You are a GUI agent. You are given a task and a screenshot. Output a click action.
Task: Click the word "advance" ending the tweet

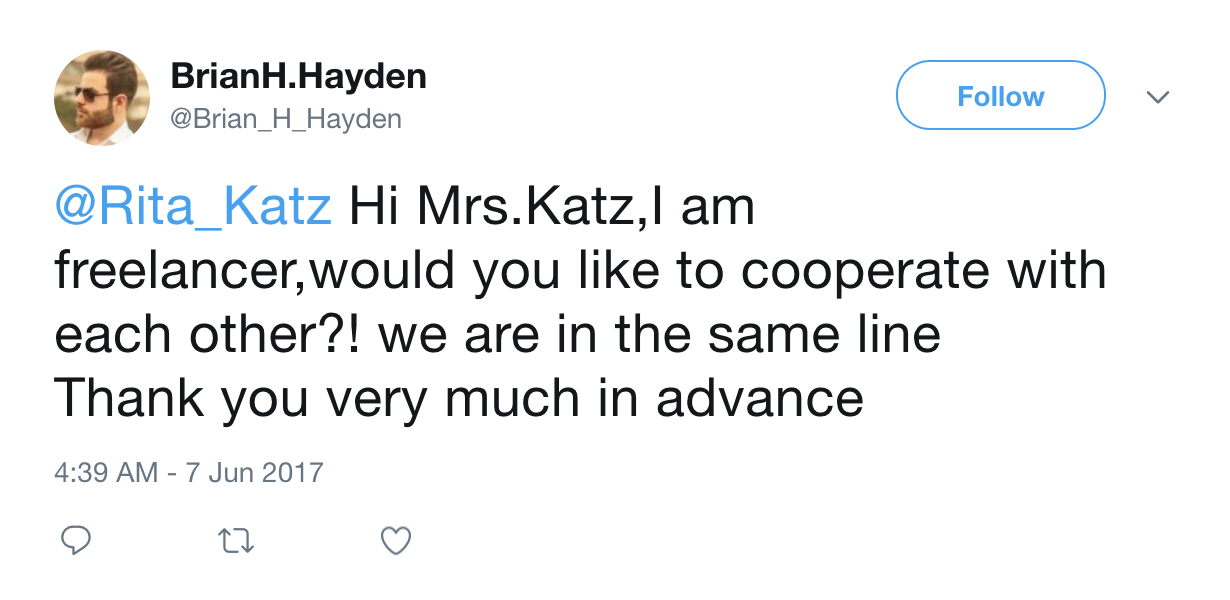coord(760,400)
